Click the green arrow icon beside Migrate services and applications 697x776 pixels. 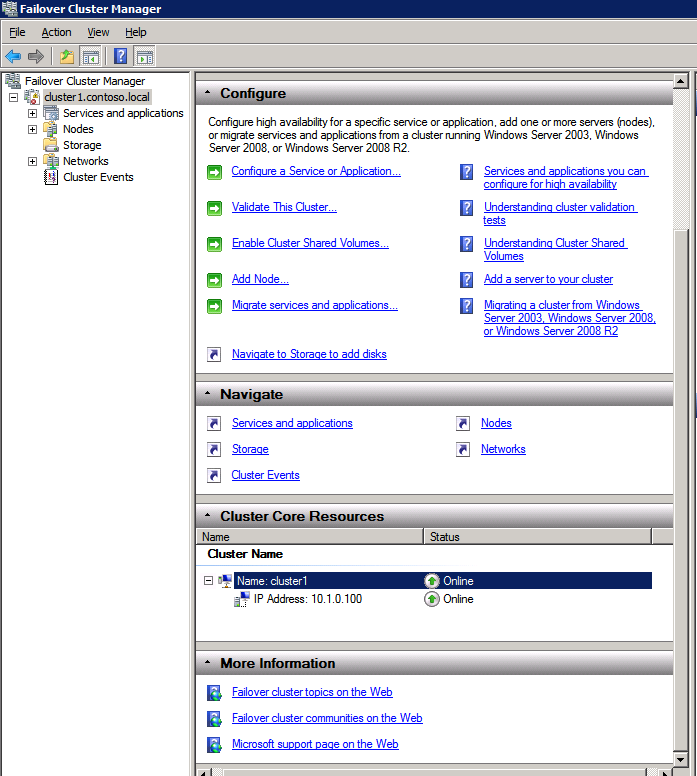coord(214,306)
